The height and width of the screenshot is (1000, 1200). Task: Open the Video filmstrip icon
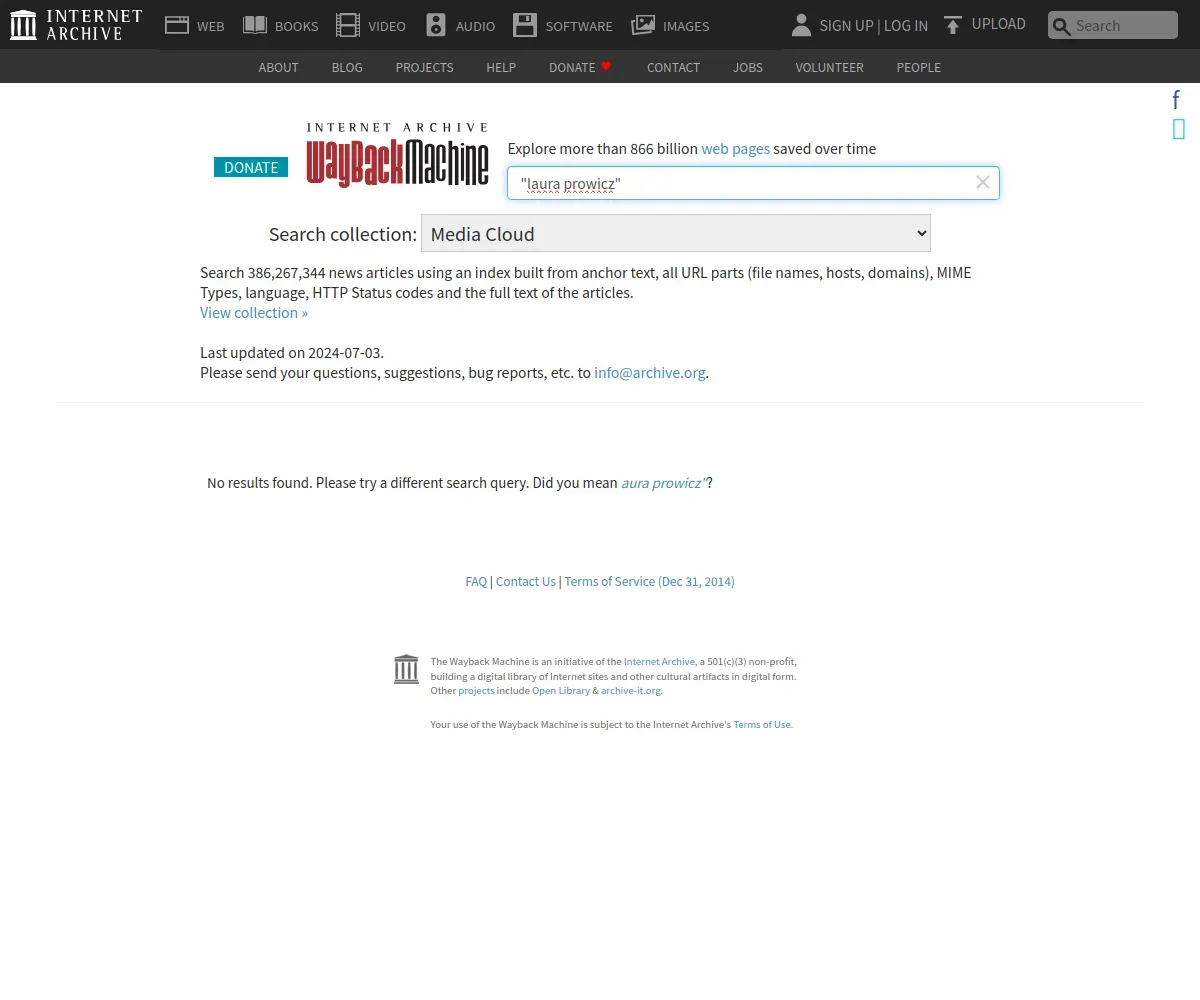(x=348, y=25)
